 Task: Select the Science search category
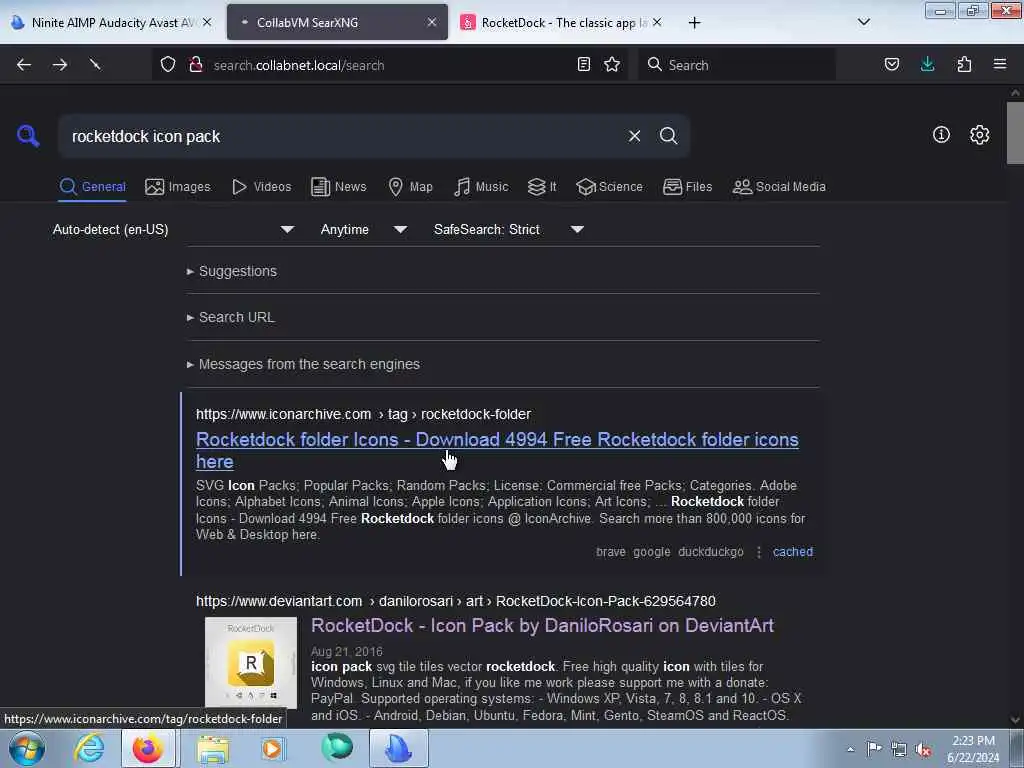coord(609,187)
